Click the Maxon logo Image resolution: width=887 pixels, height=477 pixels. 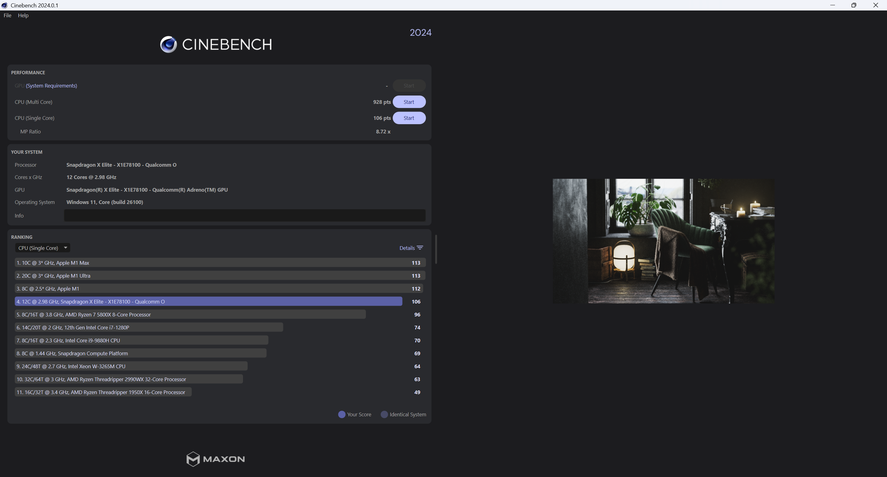tap(216, 459)
